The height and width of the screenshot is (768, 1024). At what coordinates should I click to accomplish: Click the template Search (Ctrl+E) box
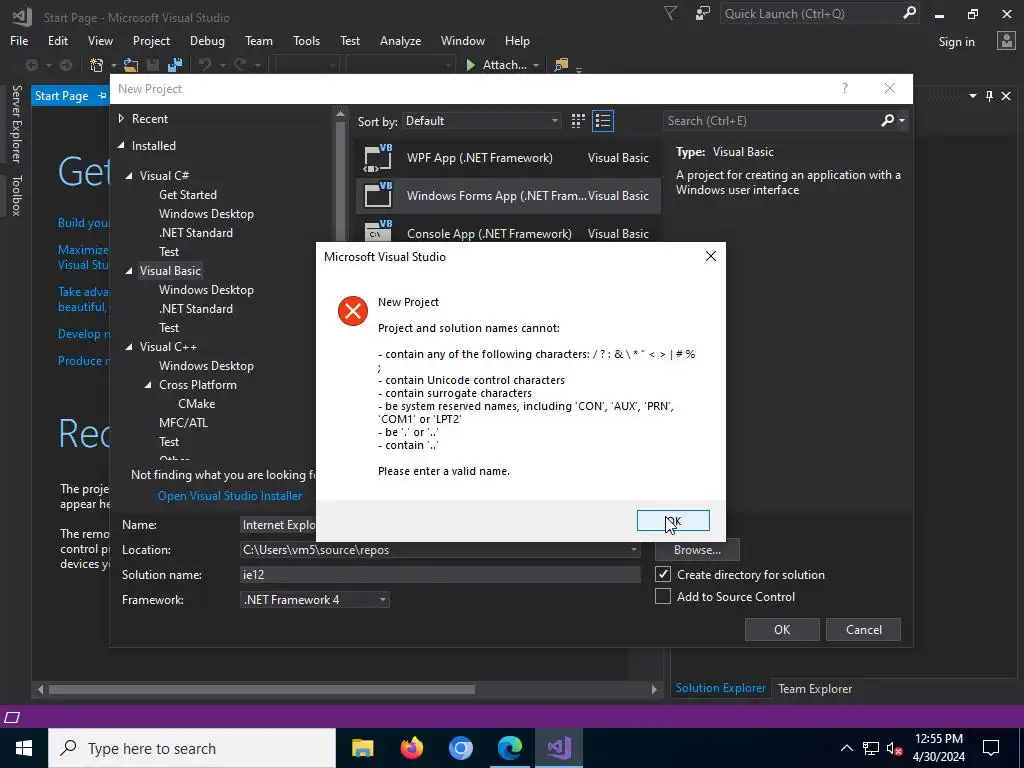[x=773, y=121]
